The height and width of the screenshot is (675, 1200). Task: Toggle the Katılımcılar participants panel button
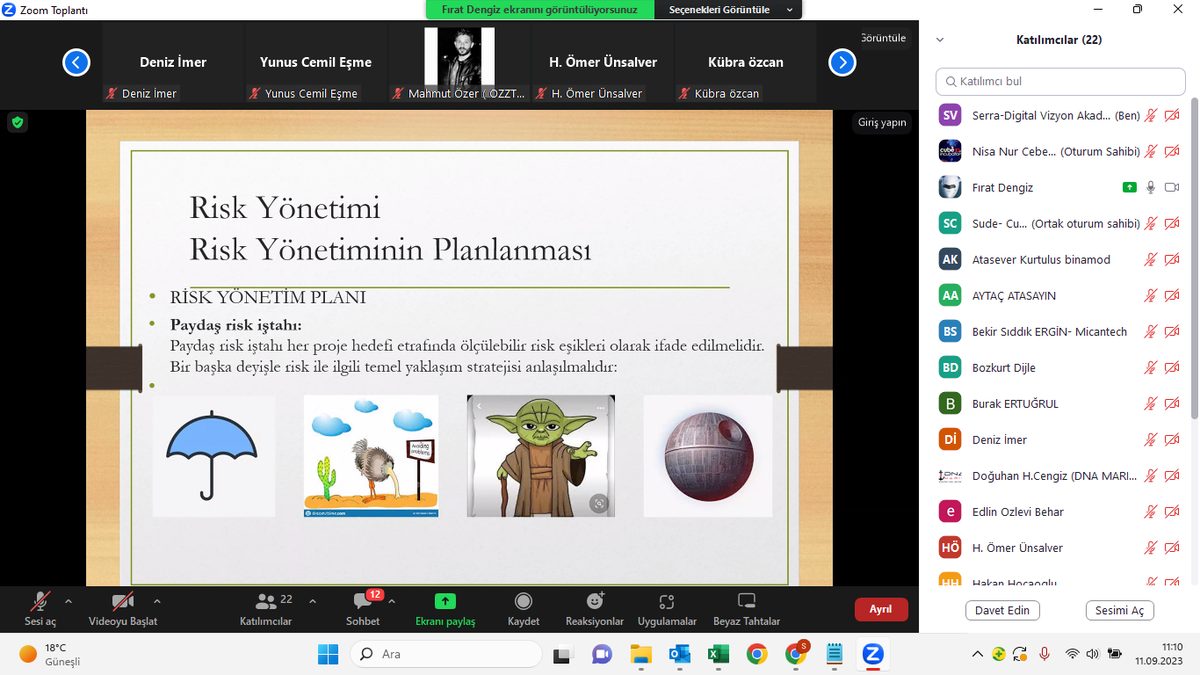click(x=266, y=608)
